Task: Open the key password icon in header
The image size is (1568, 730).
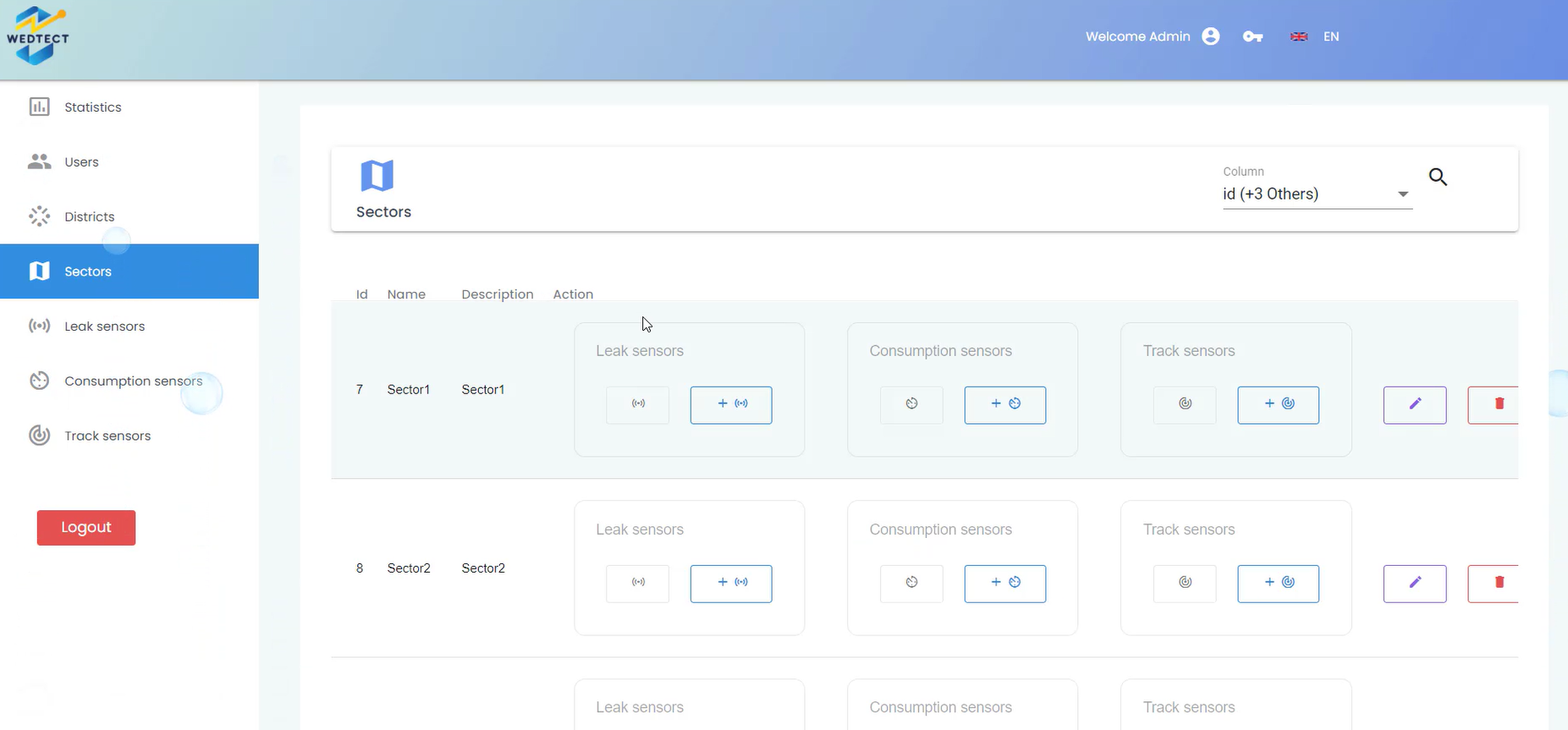Action: (1252, 36)
